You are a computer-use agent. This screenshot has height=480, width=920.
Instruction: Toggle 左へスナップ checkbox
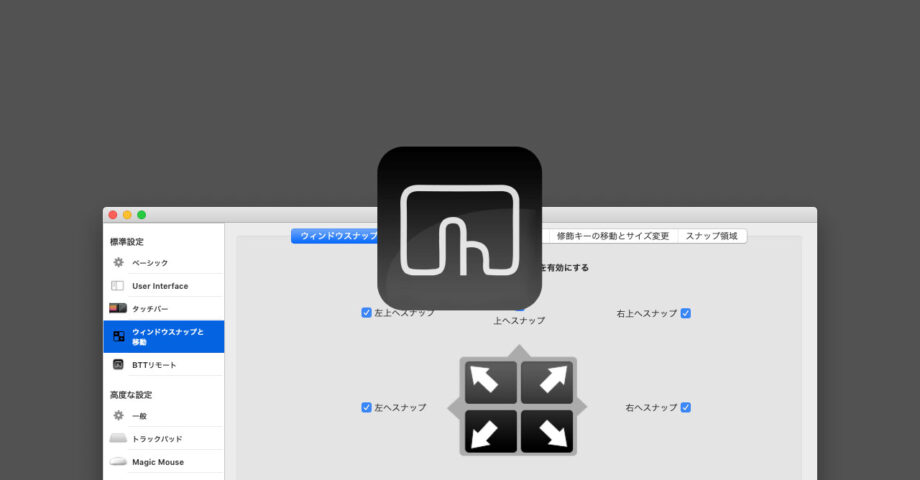tap(366, 407)
